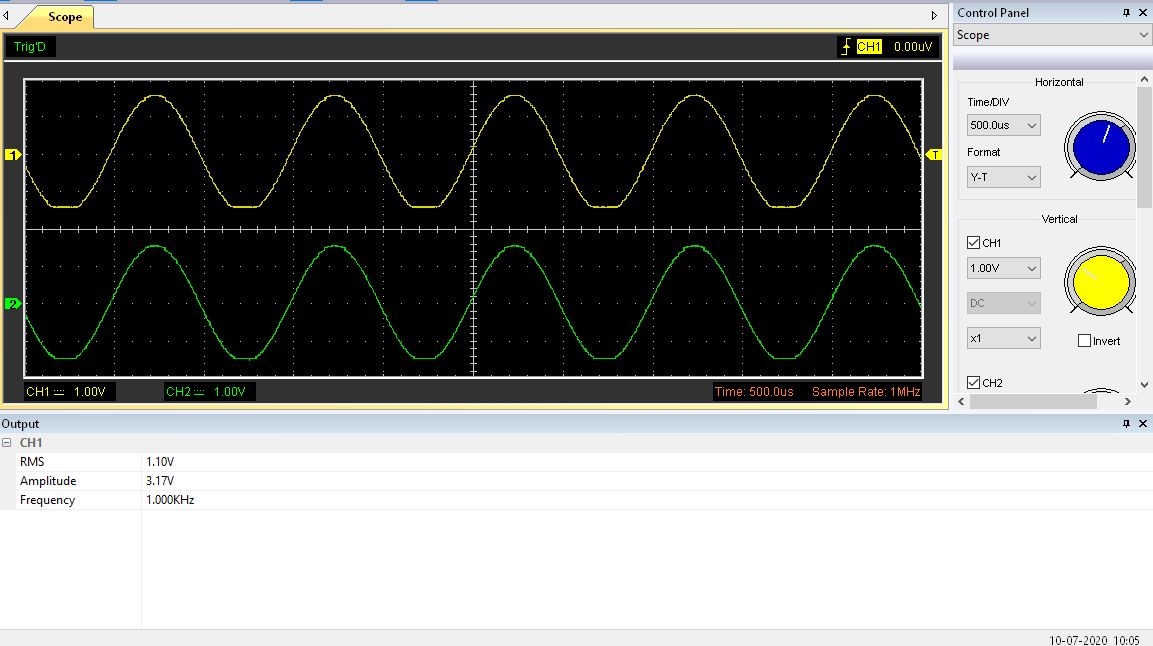Image resolution: width=1153 pixels, height=646 pixels.
Task: Open the Control Panel Scope selector
Action: 1052,35
